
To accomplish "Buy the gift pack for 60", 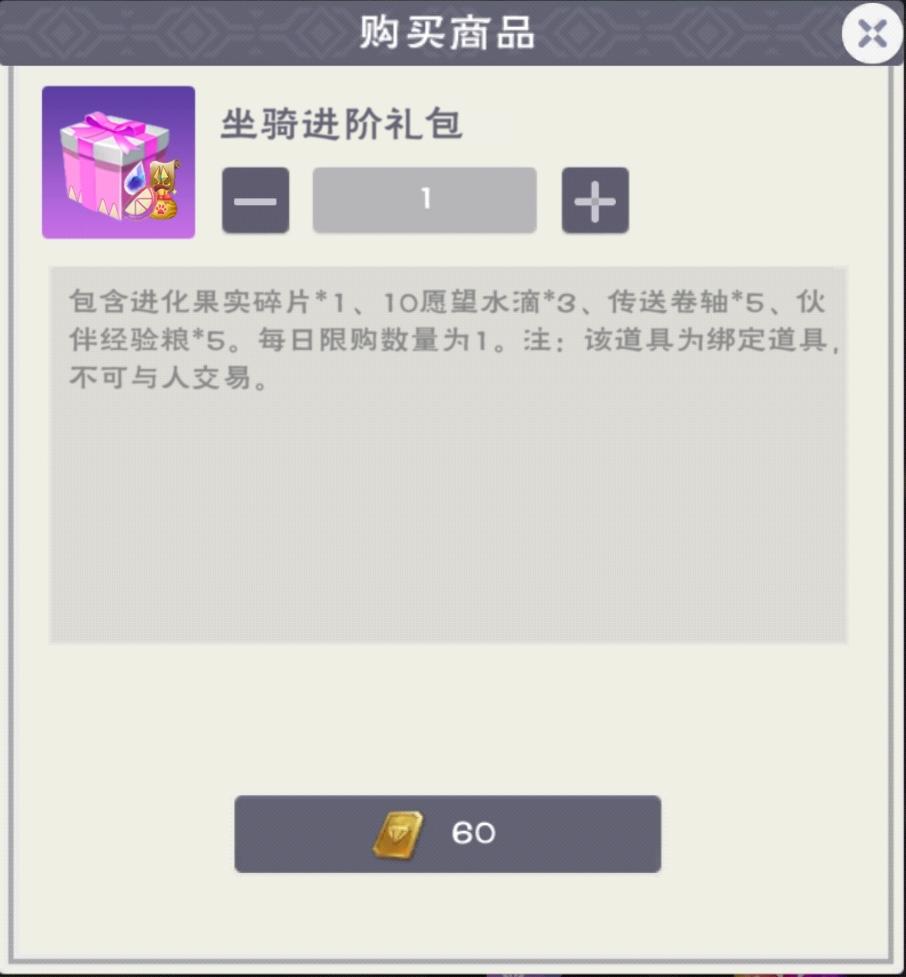I will (x=447, y=834).
